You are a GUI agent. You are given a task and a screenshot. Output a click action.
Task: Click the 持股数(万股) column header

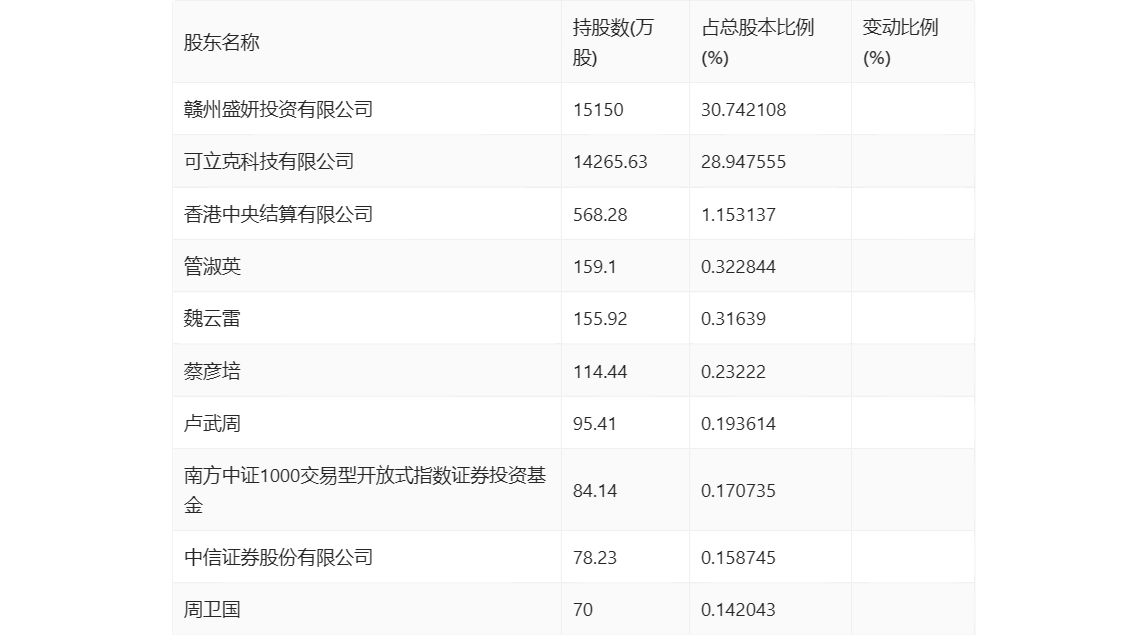(x=613, y=42)
